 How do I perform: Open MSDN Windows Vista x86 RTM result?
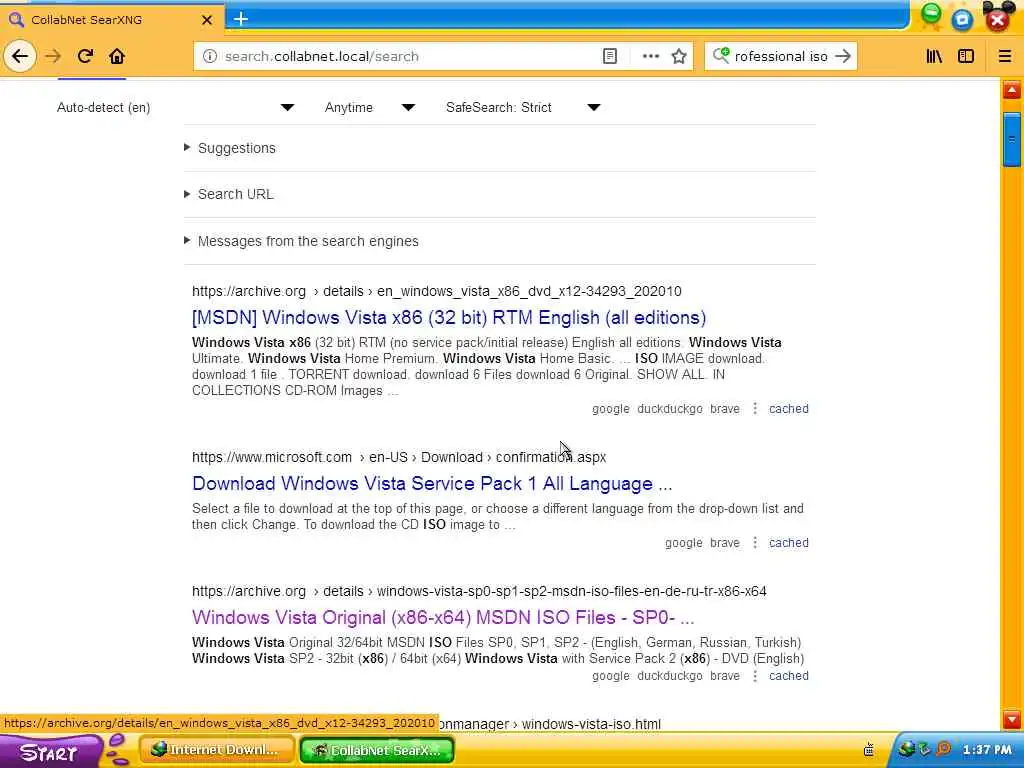449,317
